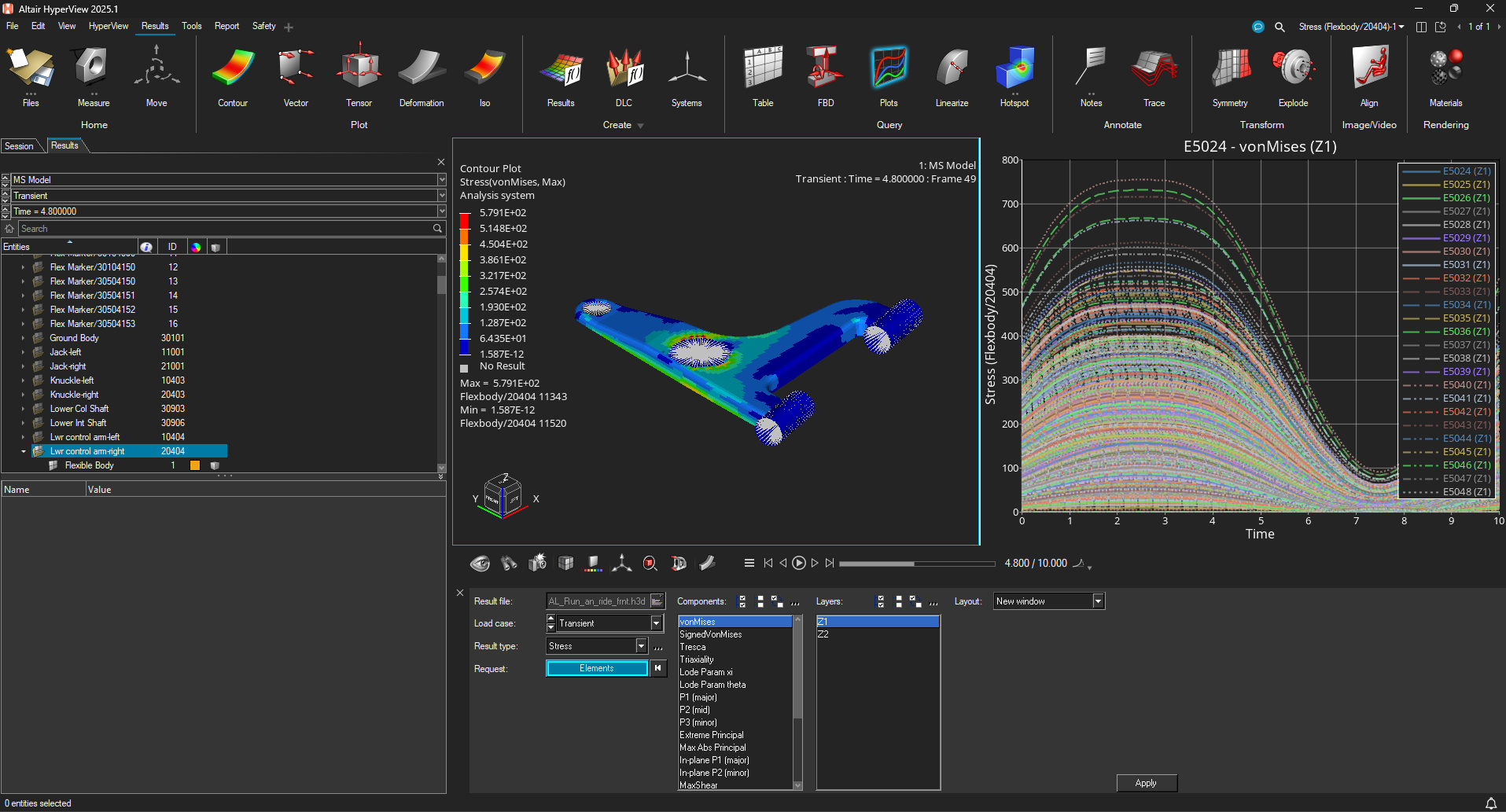
Task: Click the search magnifier in title bar
Action: coord(1280,27)
